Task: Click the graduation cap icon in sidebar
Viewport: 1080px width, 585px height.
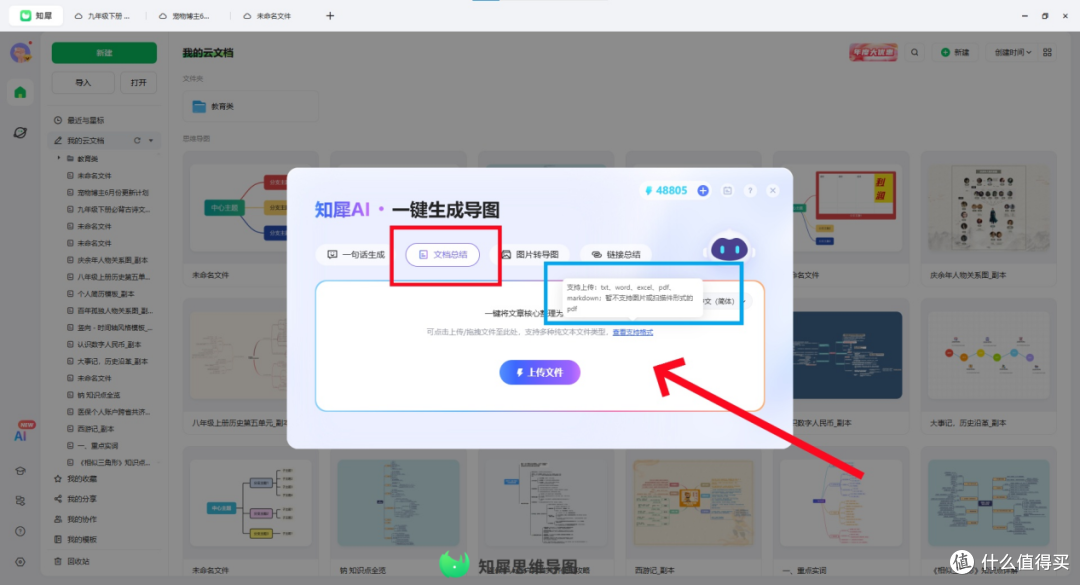Action: pyautogui.click(x=20, y=471)
